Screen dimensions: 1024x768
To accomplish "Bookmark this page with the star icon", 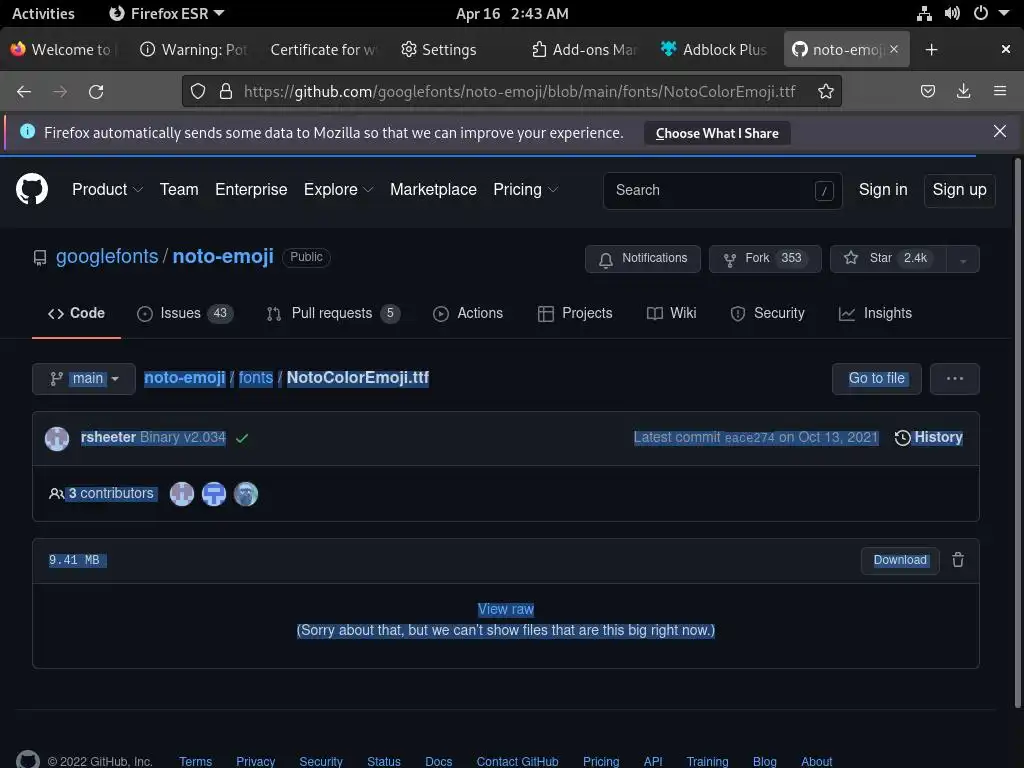I will pos(825,91).
